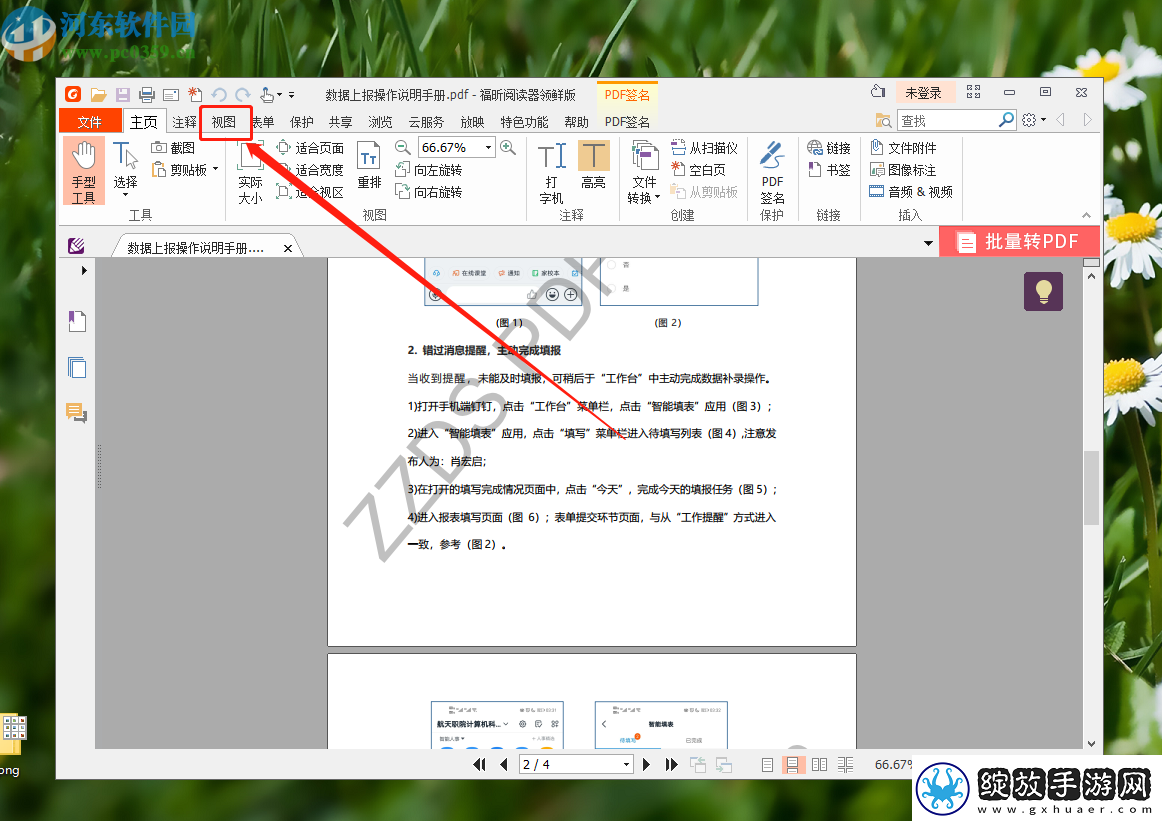Collapse the ribbon with the chevron

1086,215
